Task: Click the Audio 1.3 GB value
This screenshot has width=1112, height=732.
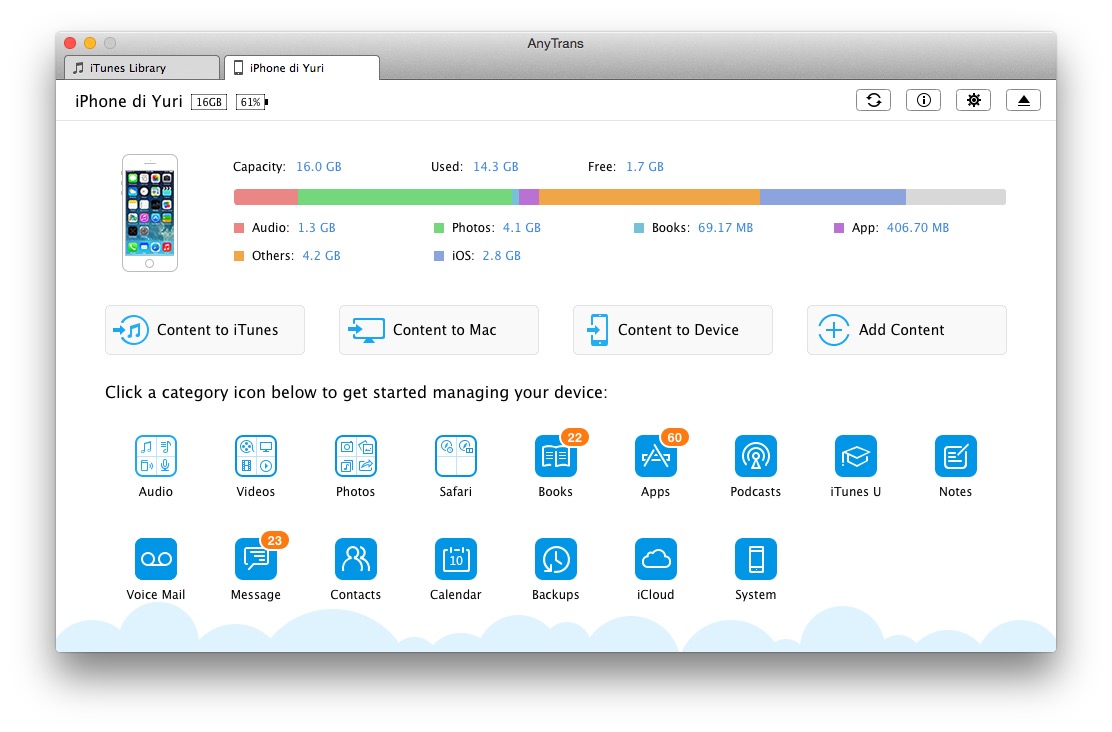Action: coord(316,228)
